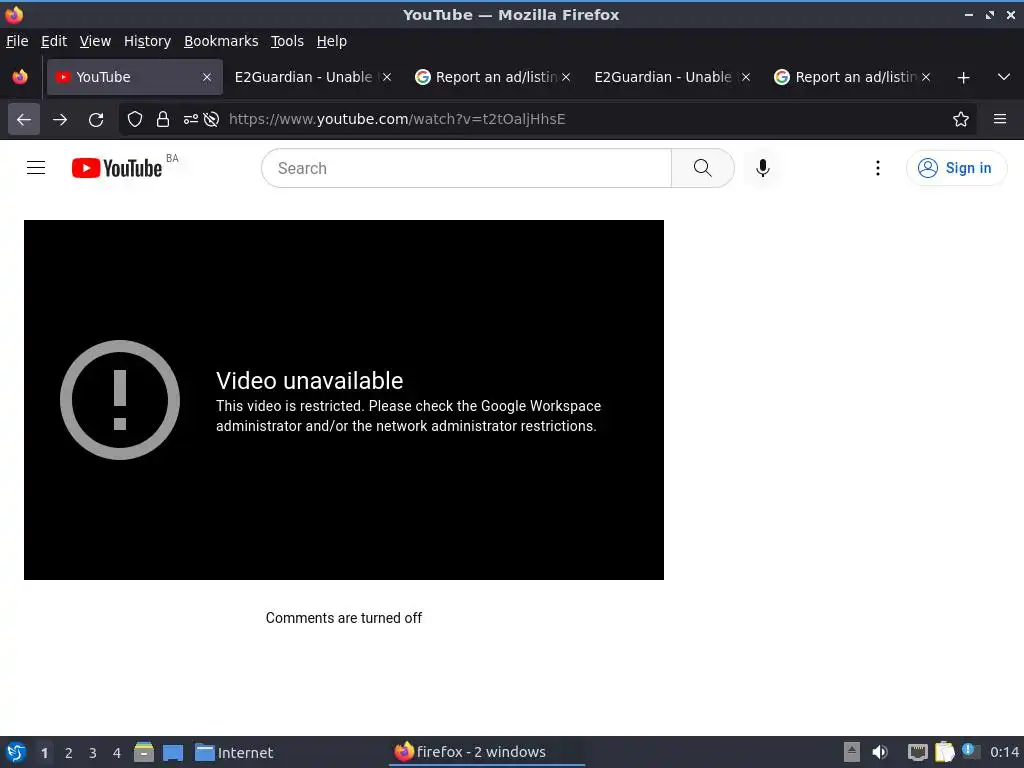The width and height of the screenshot is (1024, 768).
Task: Show site security padlock info
Action: (163, 119)
